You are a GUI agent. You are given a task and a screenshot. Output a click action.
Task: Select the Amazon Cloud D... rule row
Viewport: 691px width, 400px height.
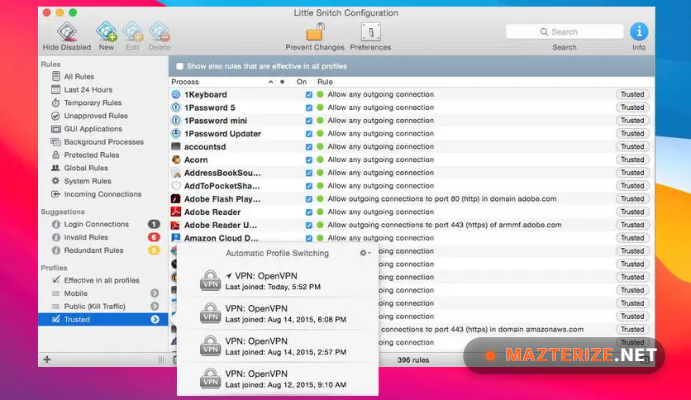[412, 238]
